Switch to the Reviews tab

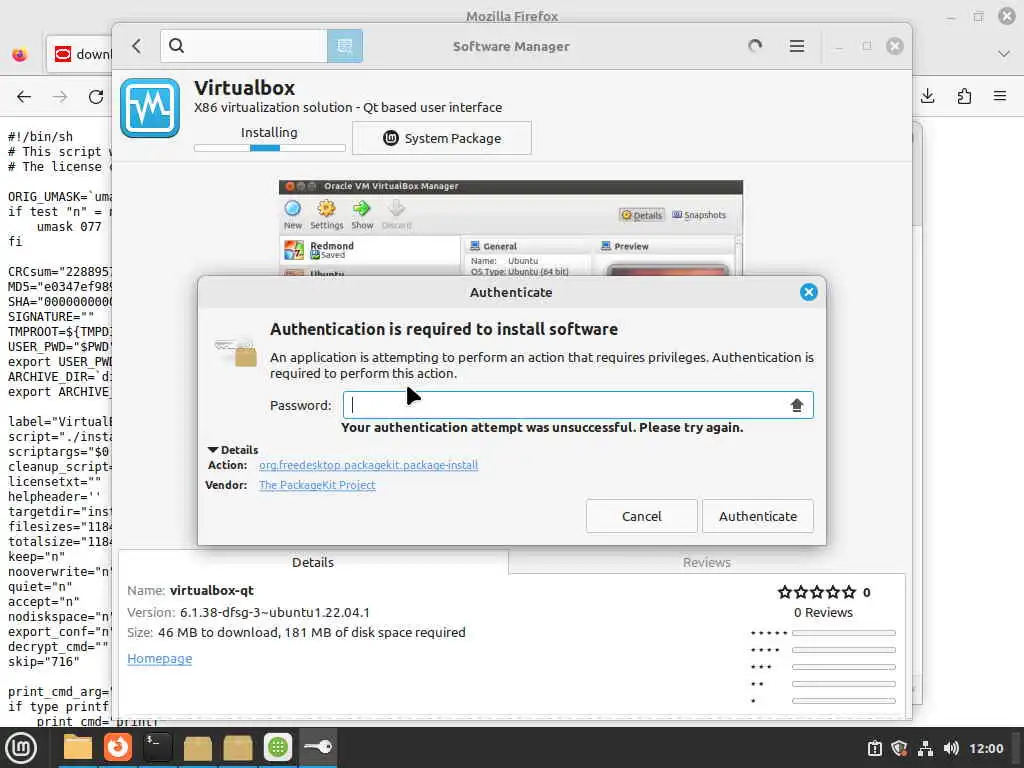pos(707,562)
